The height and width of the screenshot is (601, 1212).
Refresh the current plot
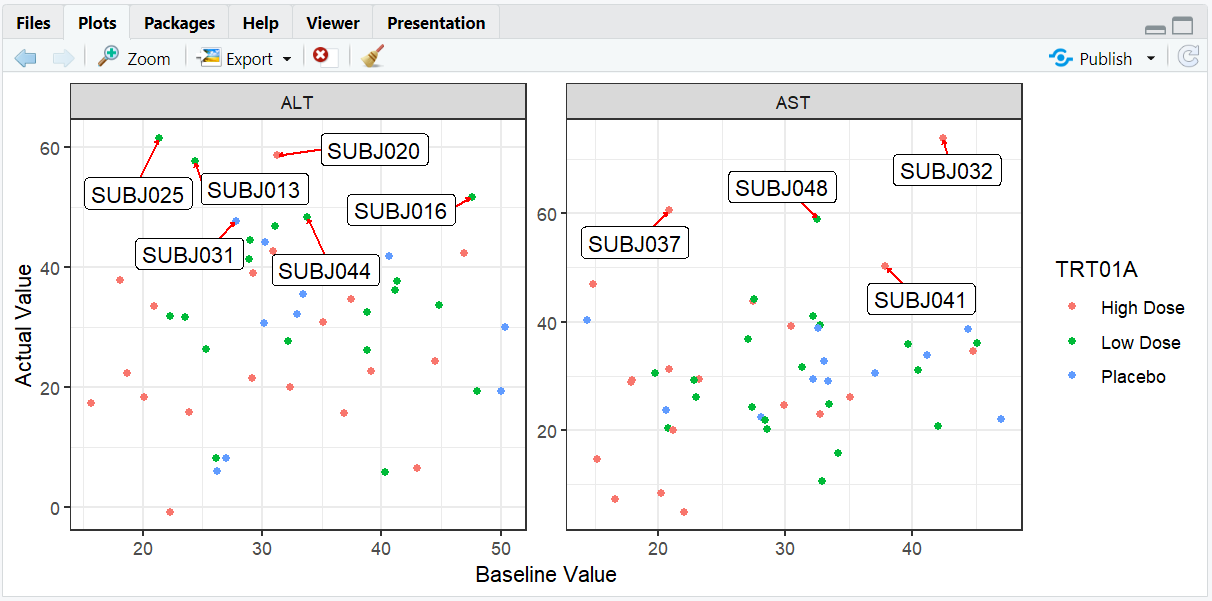1188,57
